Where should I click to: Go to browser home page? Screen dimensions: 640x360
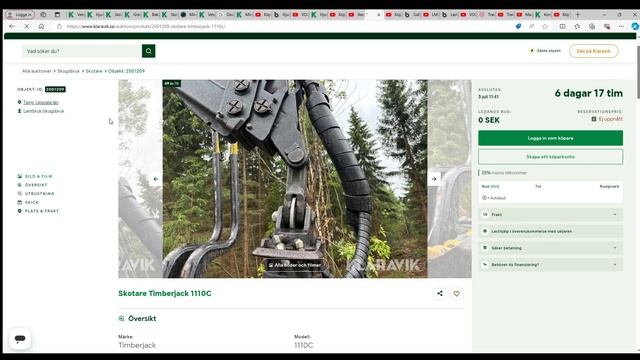(41, 26)
